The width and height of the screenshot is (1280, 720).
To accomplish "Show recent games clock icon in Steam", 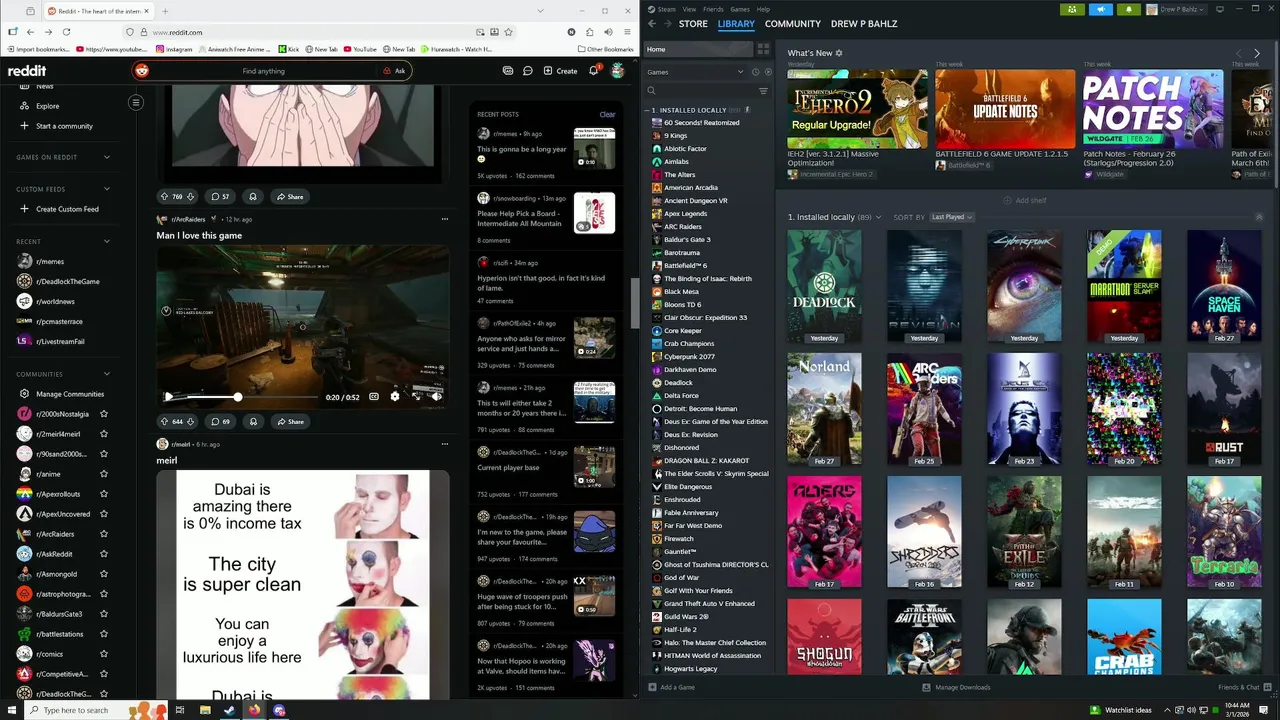I will (755, 72).
